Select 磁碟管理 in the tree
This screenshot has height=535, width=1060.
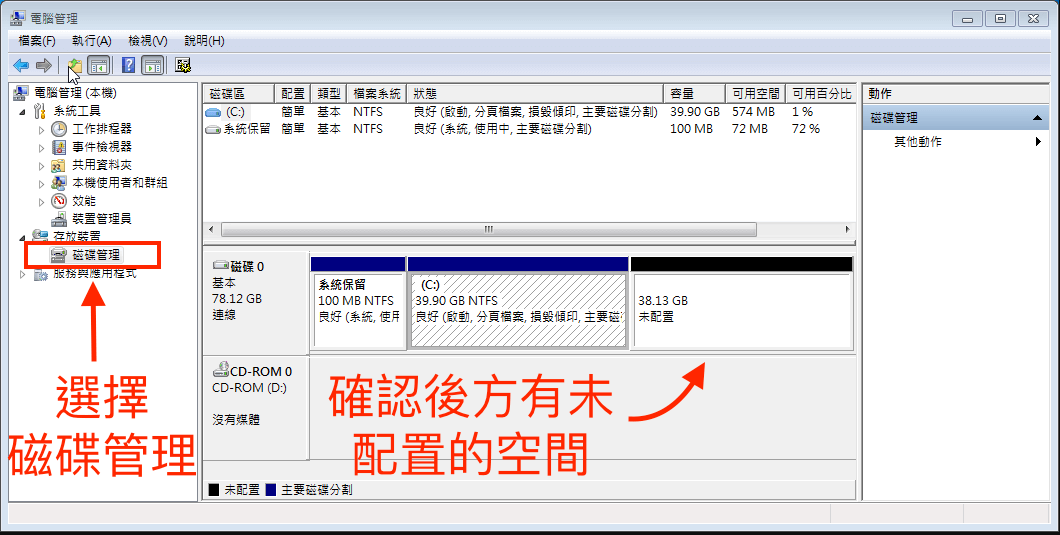[x=96, y=254]
